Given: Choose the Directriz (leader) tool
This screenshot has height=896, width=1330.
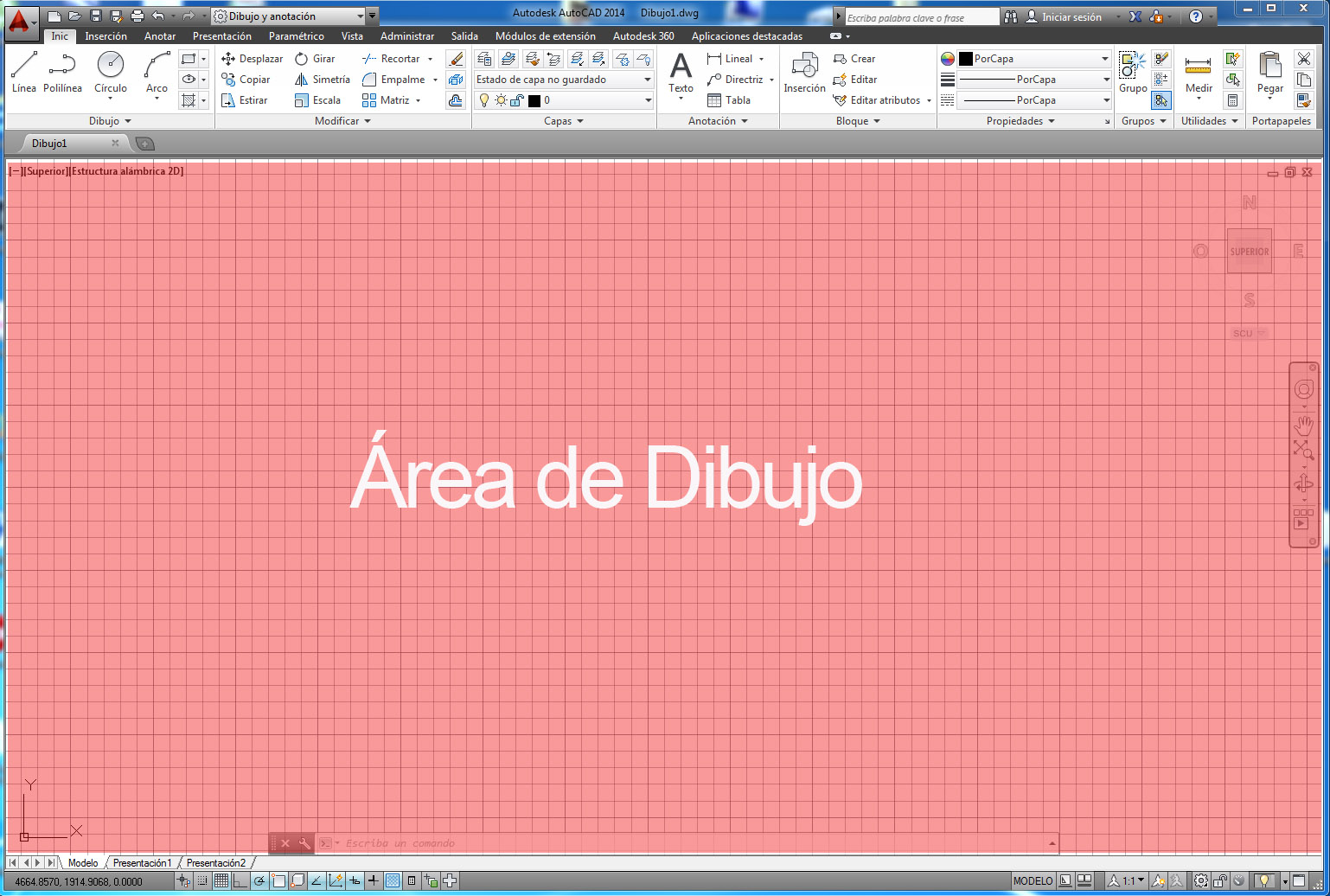Looking at the screenshot, I should pos(734,80).
